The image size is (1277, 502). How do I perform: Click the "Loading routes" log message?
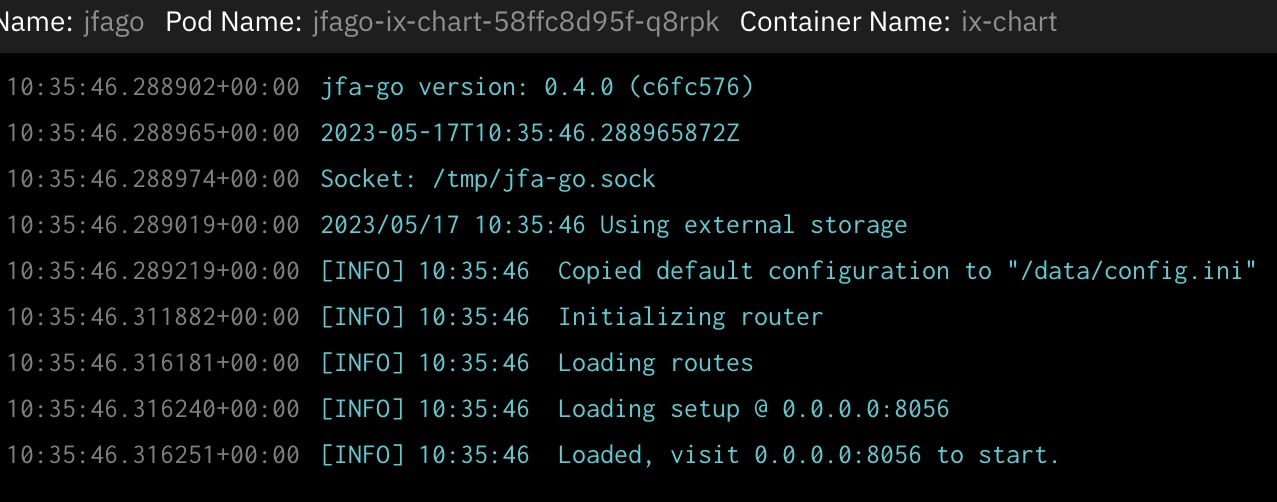[655, 363]
